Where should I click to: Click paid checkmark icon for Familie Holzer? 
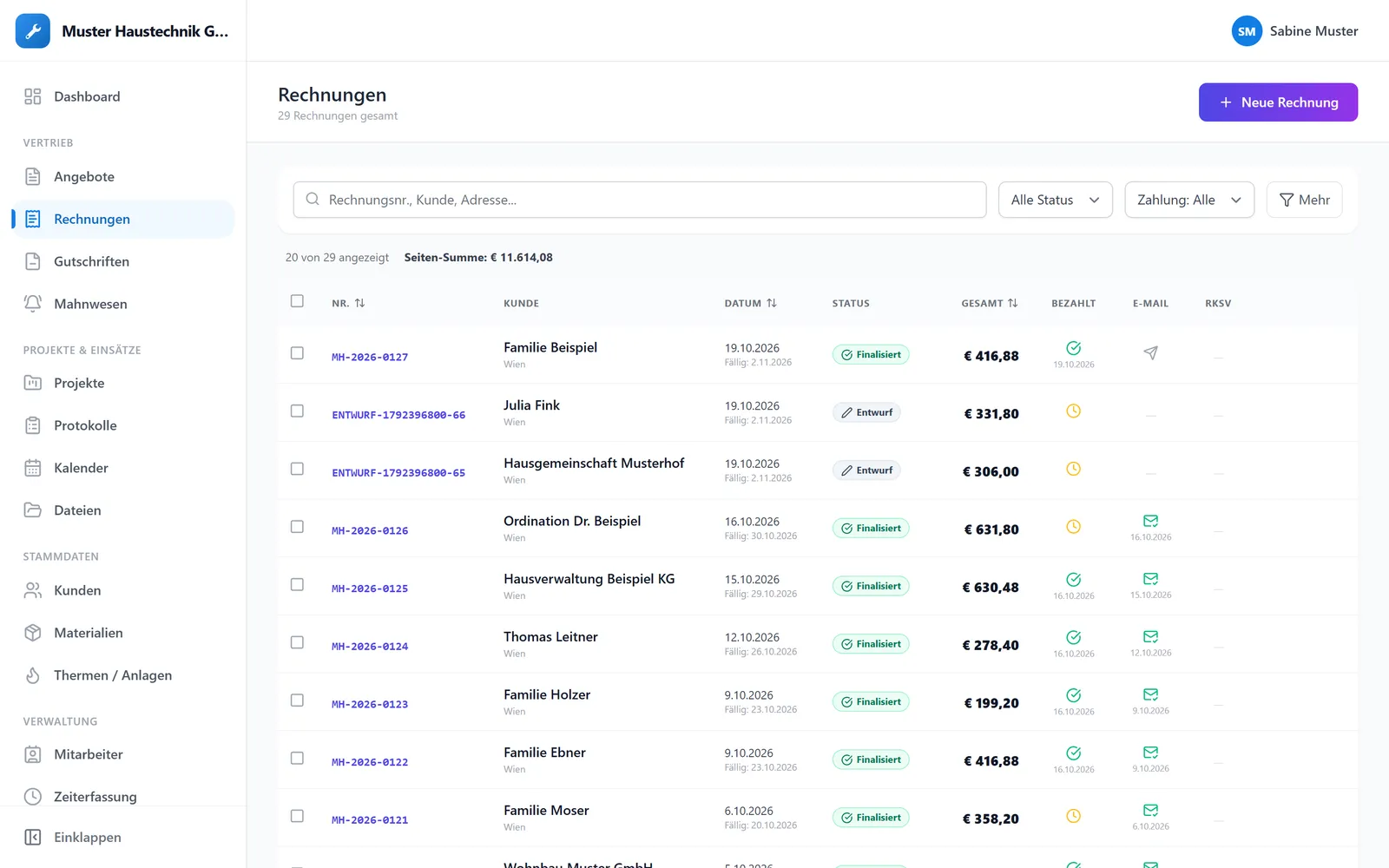point(1074,695)
